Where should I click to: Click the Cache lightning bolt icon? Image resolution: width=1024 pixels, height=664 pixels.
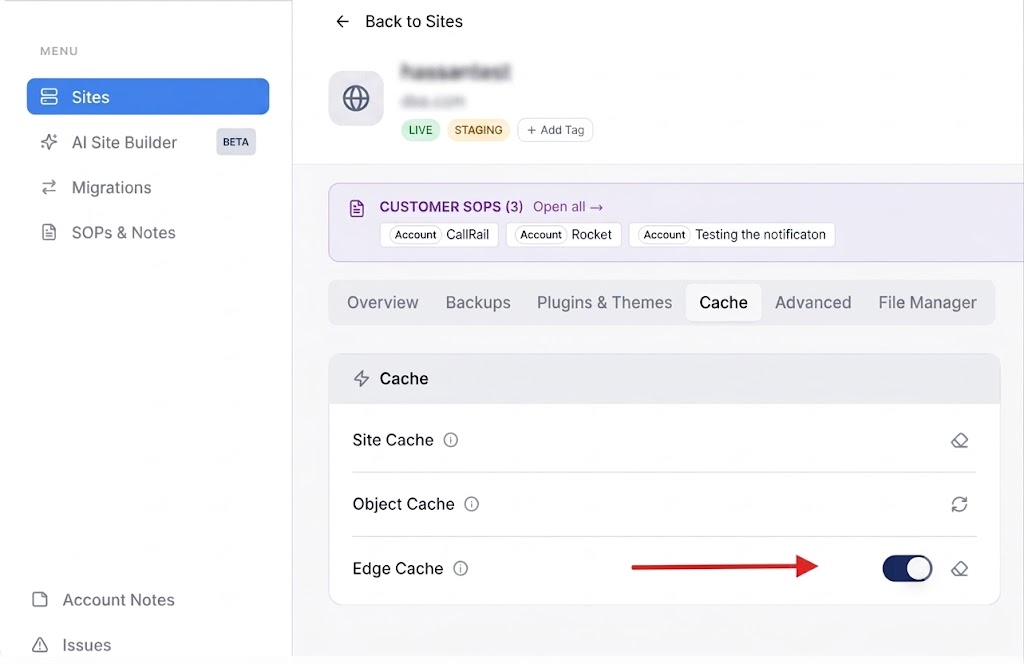[361, 379]
